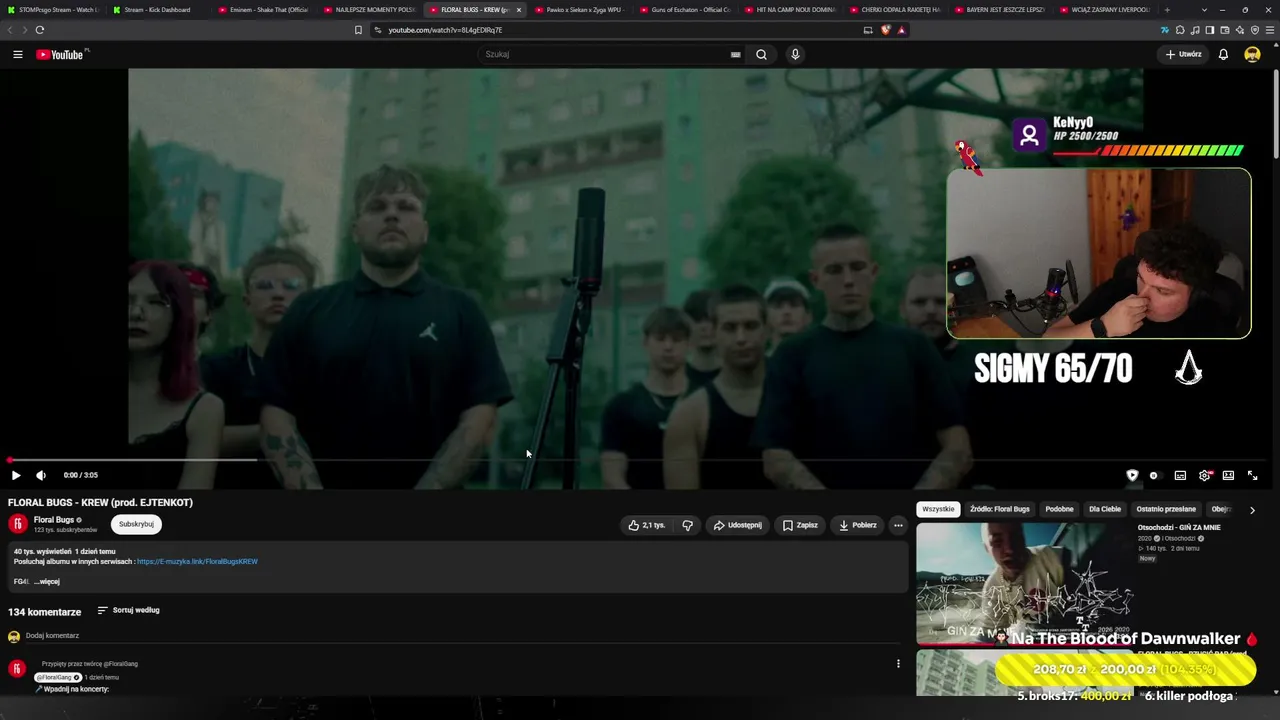This screenshot has height=720, width=1280.
Task: Click the video title FLORAL BUGS - KREW
Action: point(100,502)
